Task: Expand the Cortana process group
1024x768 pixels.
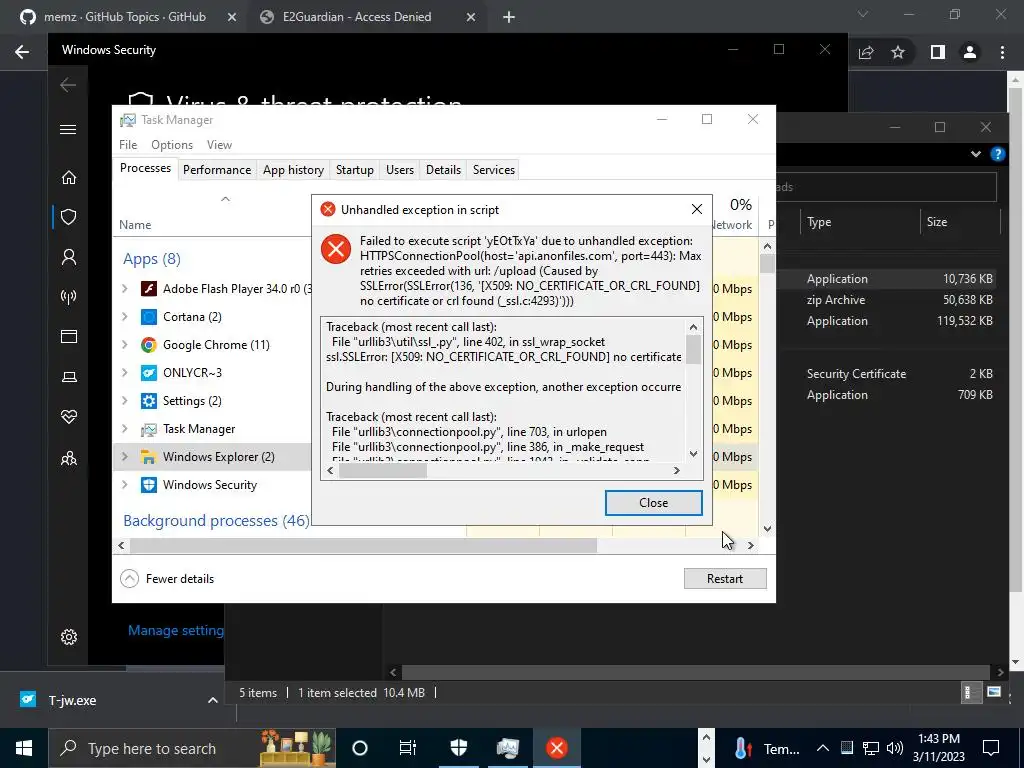Action: click(125, 316)
